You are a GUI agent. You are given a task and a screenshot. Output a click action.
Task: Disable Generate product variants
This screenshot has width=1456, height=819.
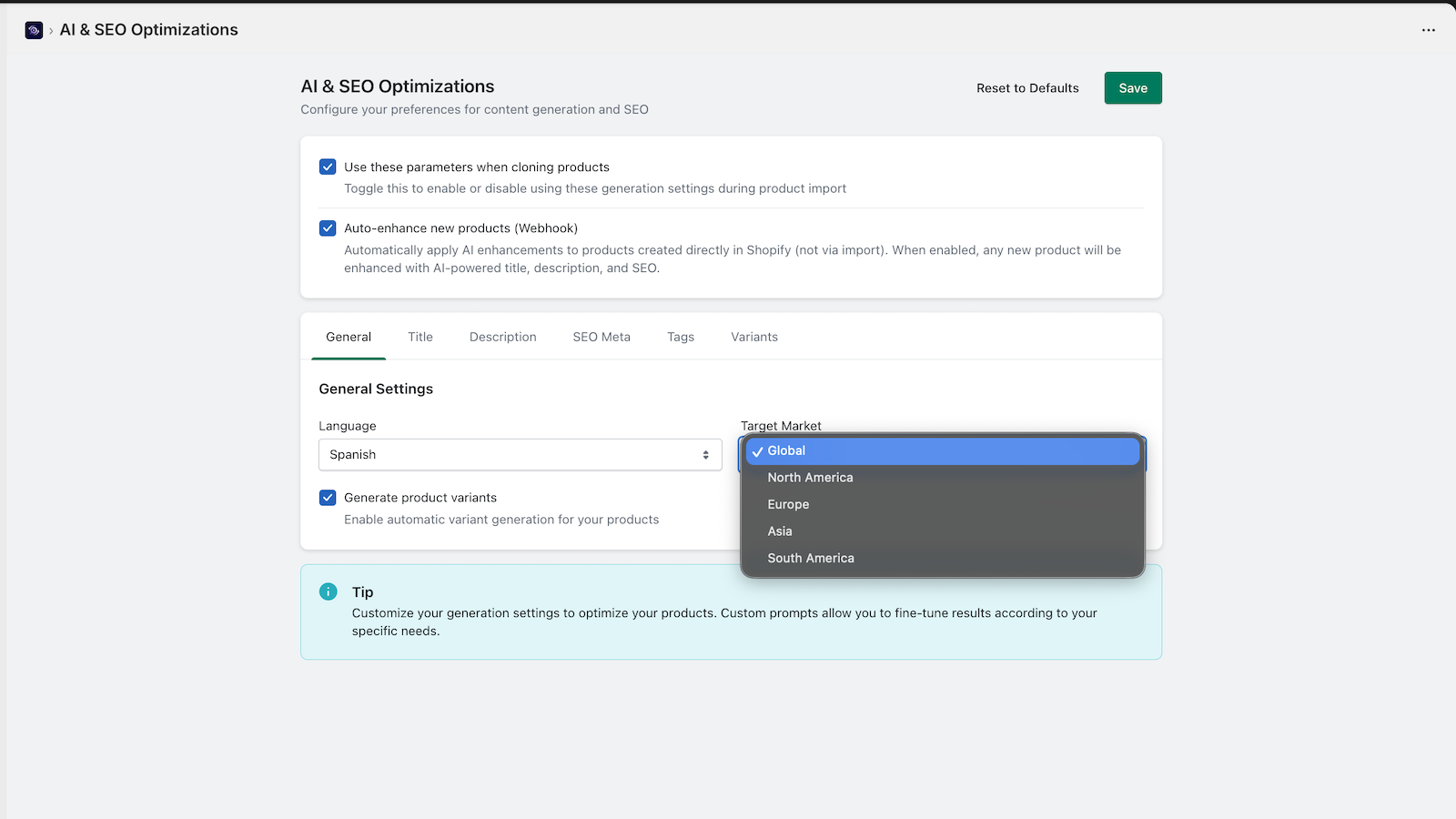328,498
